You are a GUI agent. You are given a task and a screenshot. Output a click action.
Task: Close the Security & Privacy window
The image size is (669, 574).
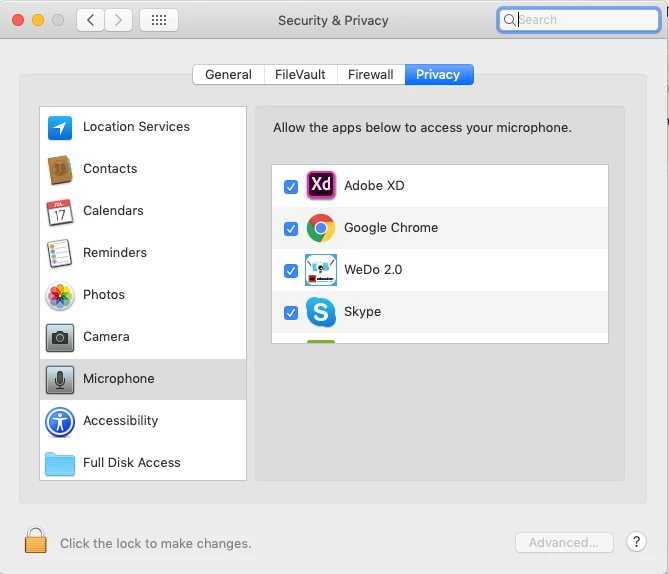18,20
